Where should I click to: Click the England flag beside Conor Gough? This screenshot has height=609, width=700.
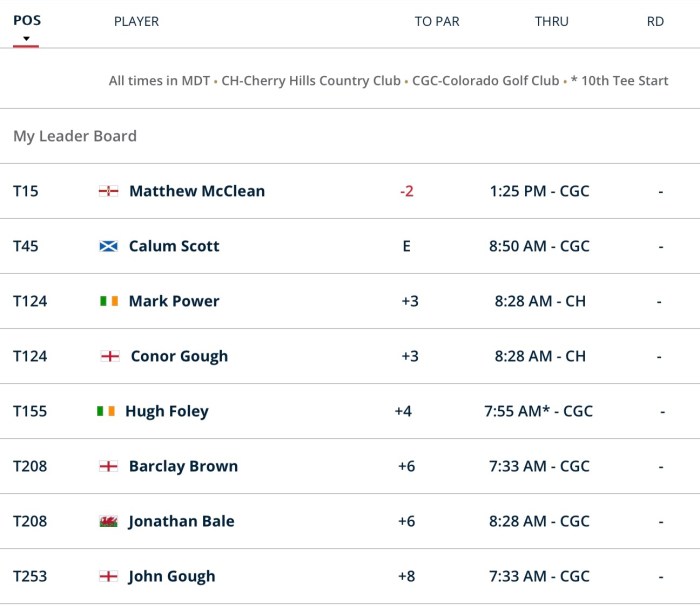(111, 356)
